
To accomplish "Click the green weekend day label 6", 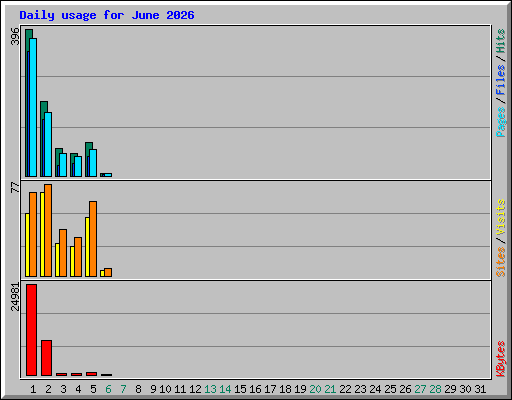I will pyautogui.click(x=108, y=389).
